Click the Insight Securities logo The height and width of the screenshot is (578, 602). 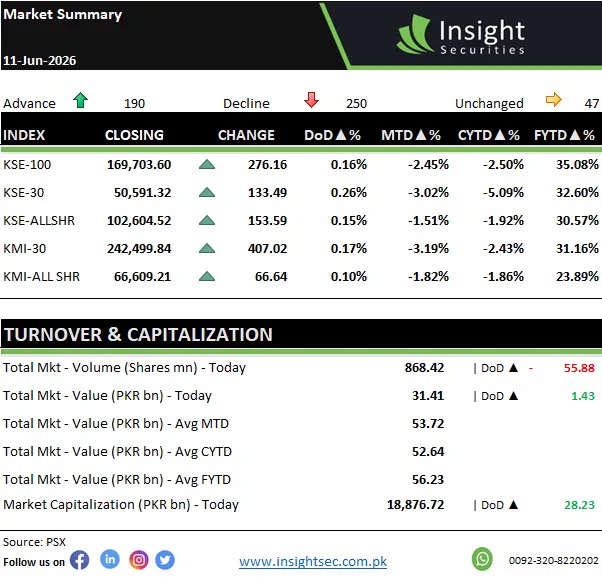pyautogui.click(x=461, y=35)
